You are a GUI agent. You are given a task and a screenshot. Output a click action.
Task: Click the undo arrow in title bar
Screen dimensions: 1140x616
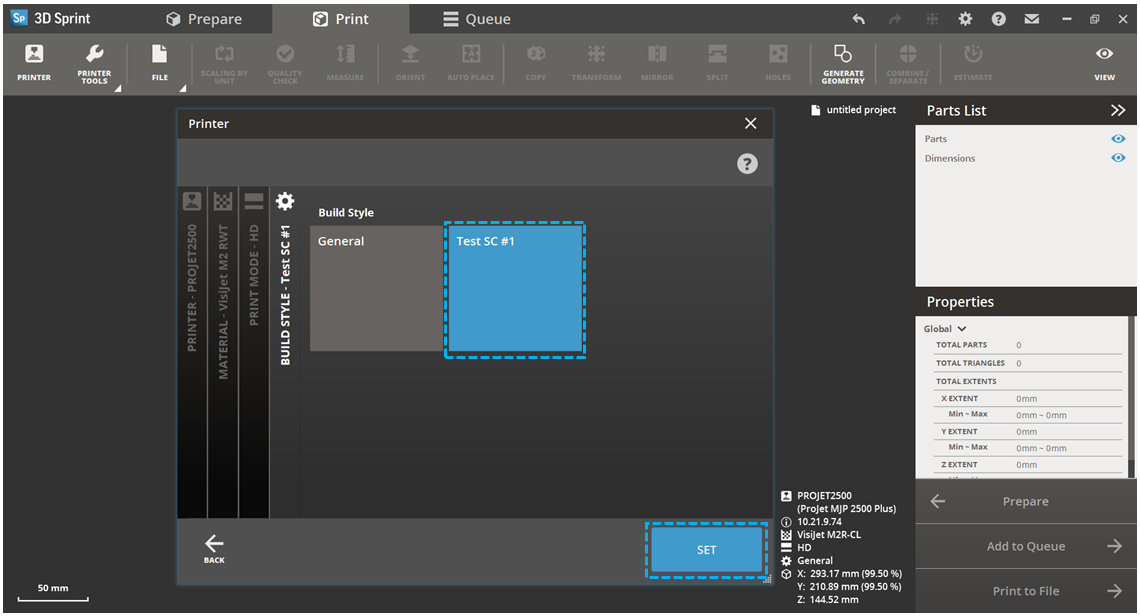pyautogui.click(x=859, y=19)
